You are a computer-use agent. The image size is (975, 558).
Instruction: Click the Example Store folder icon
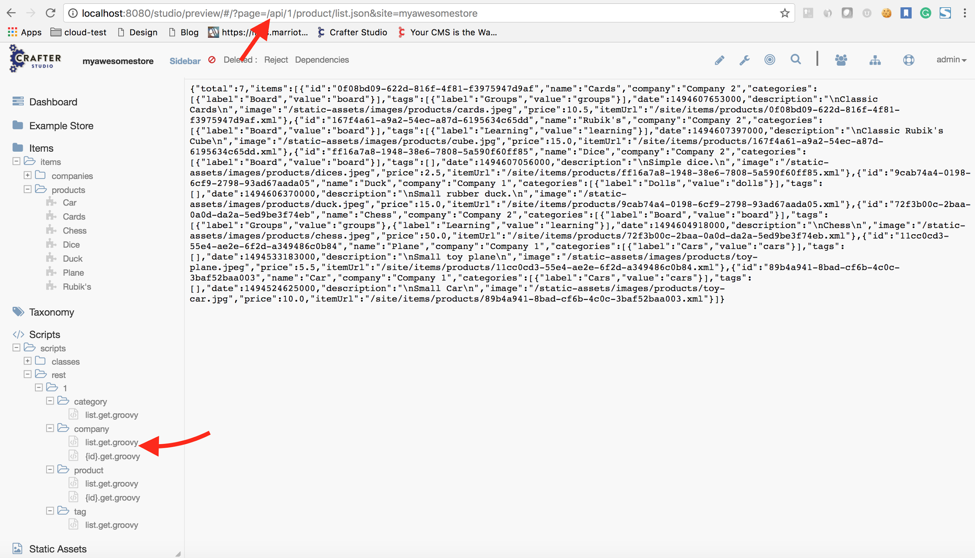(18, 125)
